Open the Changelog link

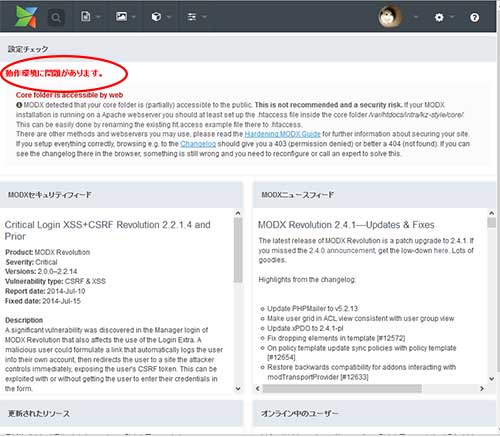click(x=198, y=144)
